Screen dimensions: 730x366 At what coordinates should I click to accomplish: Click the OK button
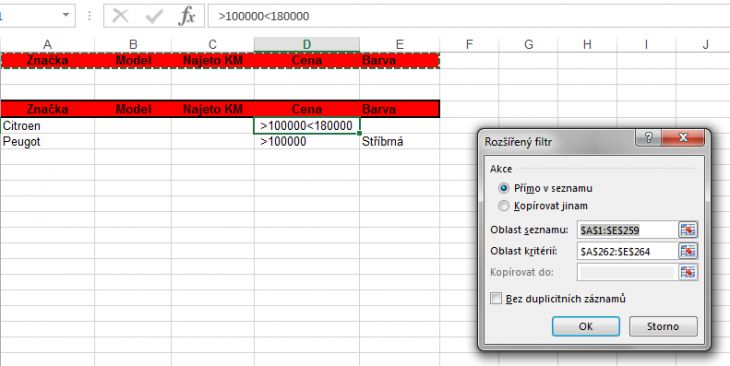pos(586,326)
